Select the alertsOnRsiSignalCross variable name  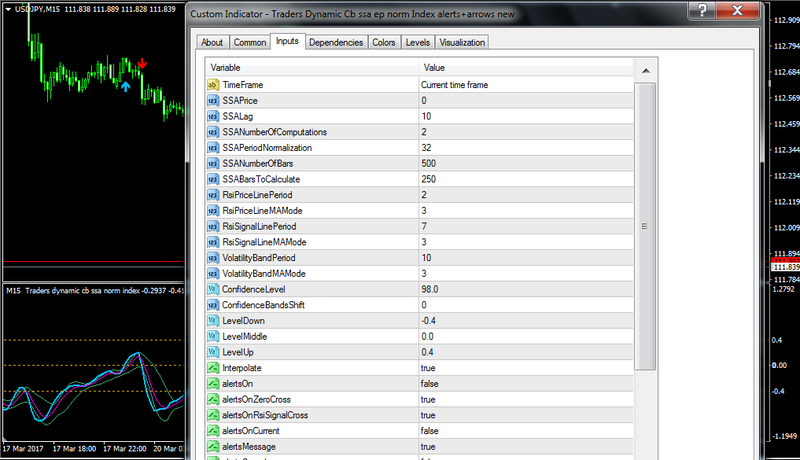coord(265,415)
